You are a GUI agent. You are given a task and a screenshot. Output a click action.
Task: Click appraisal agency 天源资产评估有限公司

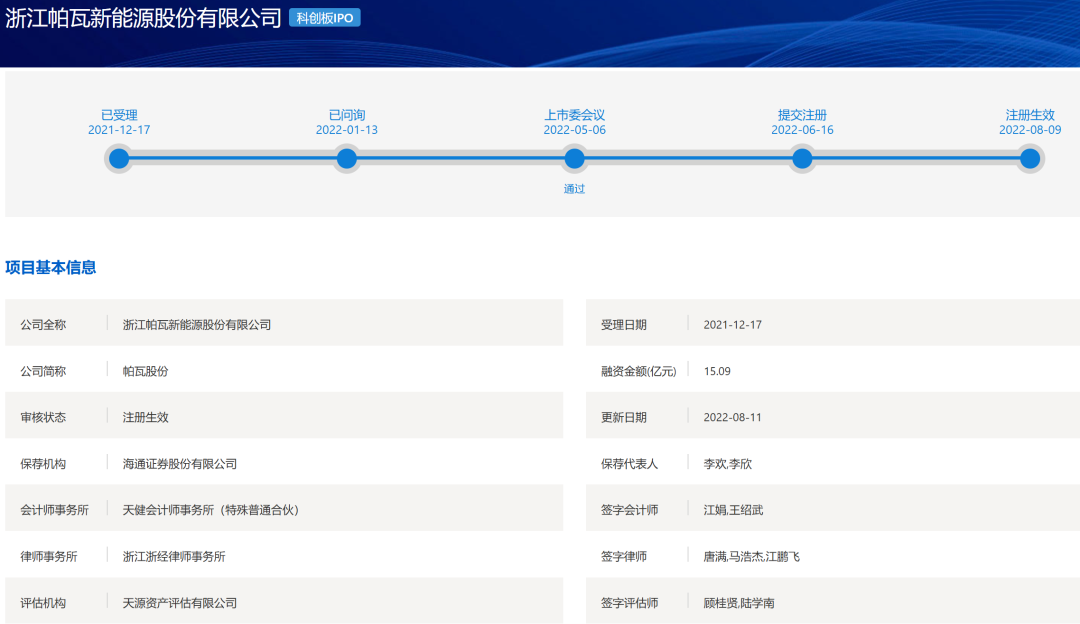[180, 603]
